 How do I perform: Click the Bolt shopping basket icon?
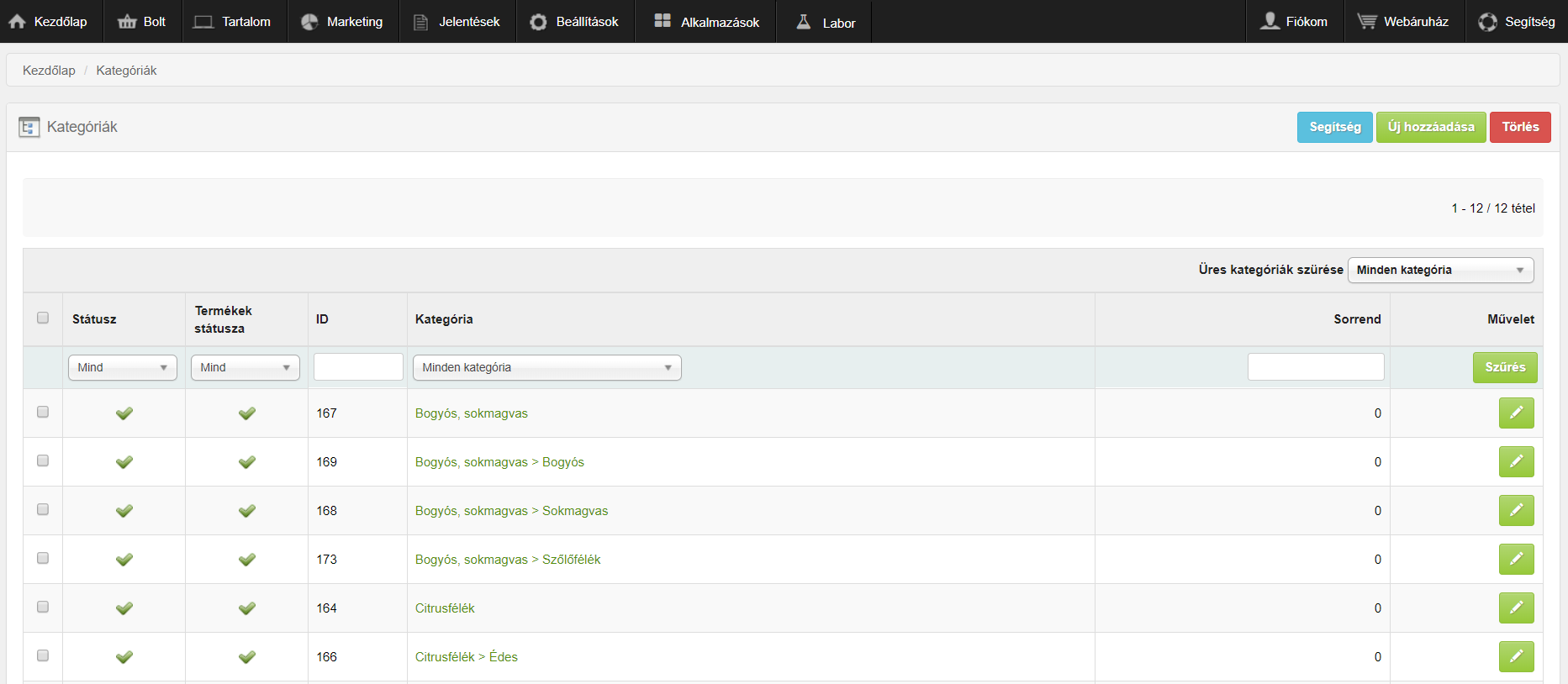[x=127, y=22]
